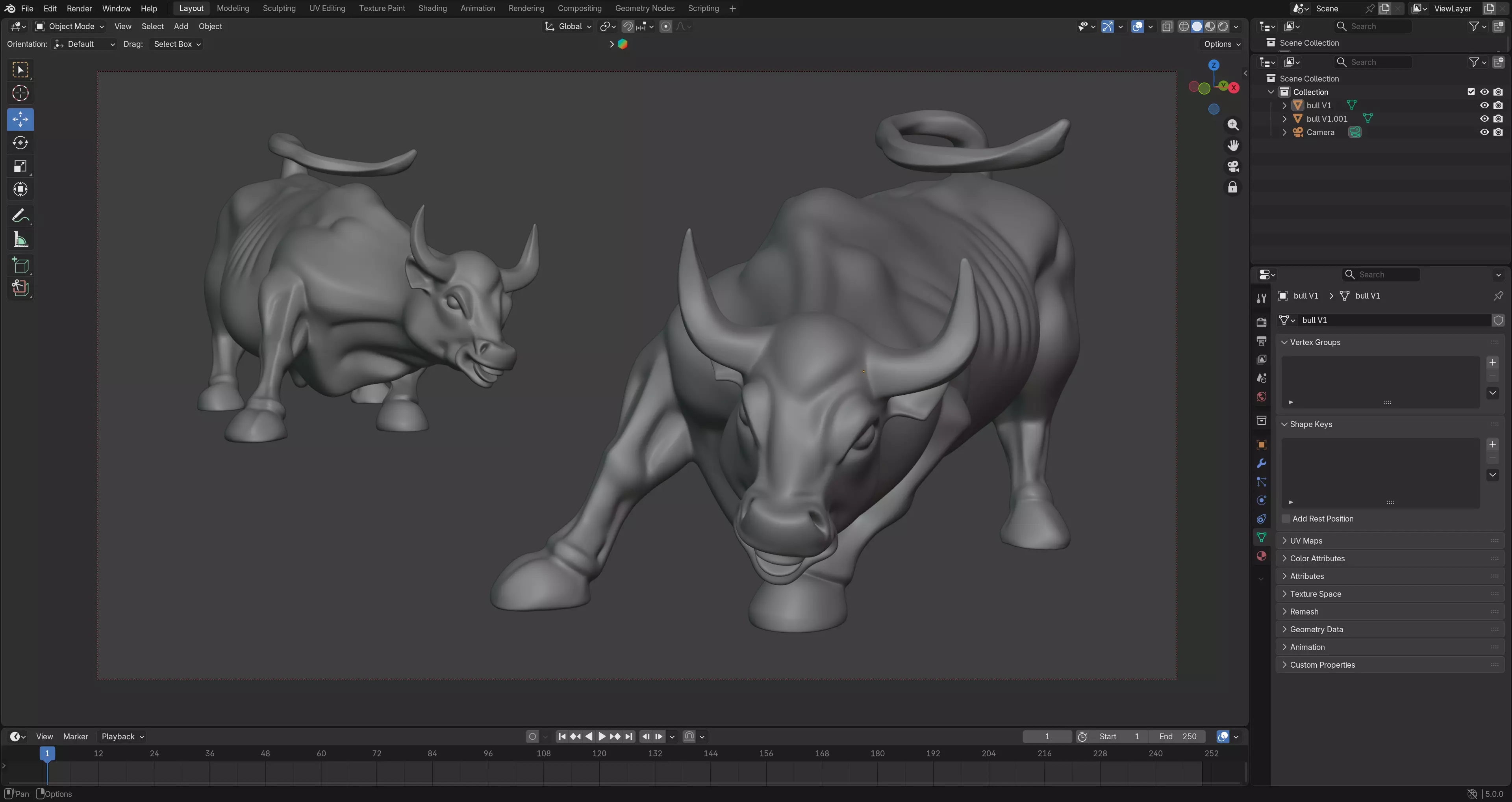Select the Scale tool

tap(20, 166)
